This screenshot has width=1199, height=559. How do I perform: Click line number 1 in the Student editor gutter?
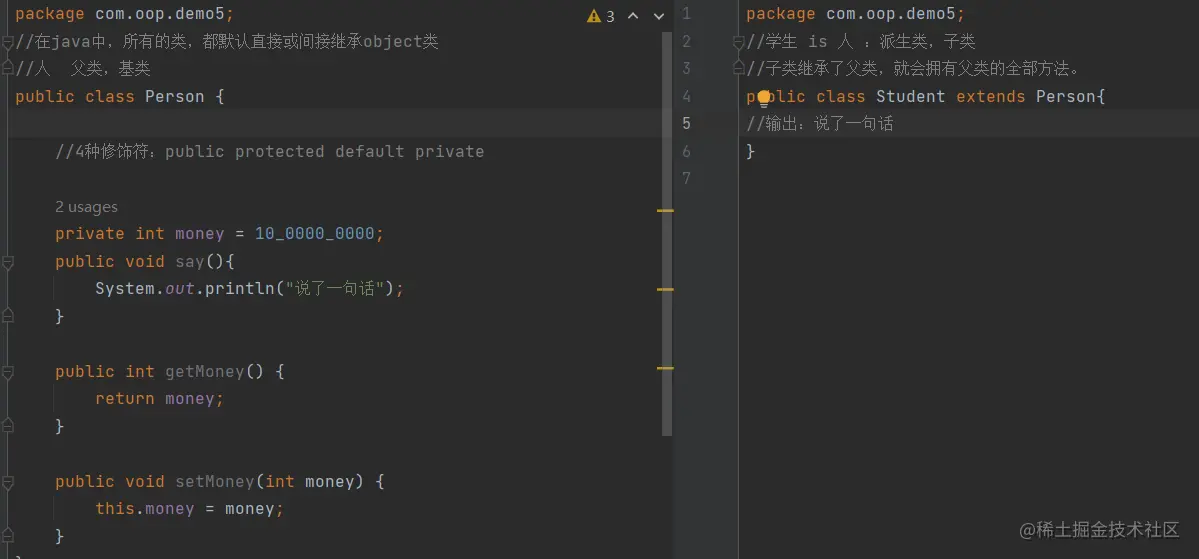(686, 14)
